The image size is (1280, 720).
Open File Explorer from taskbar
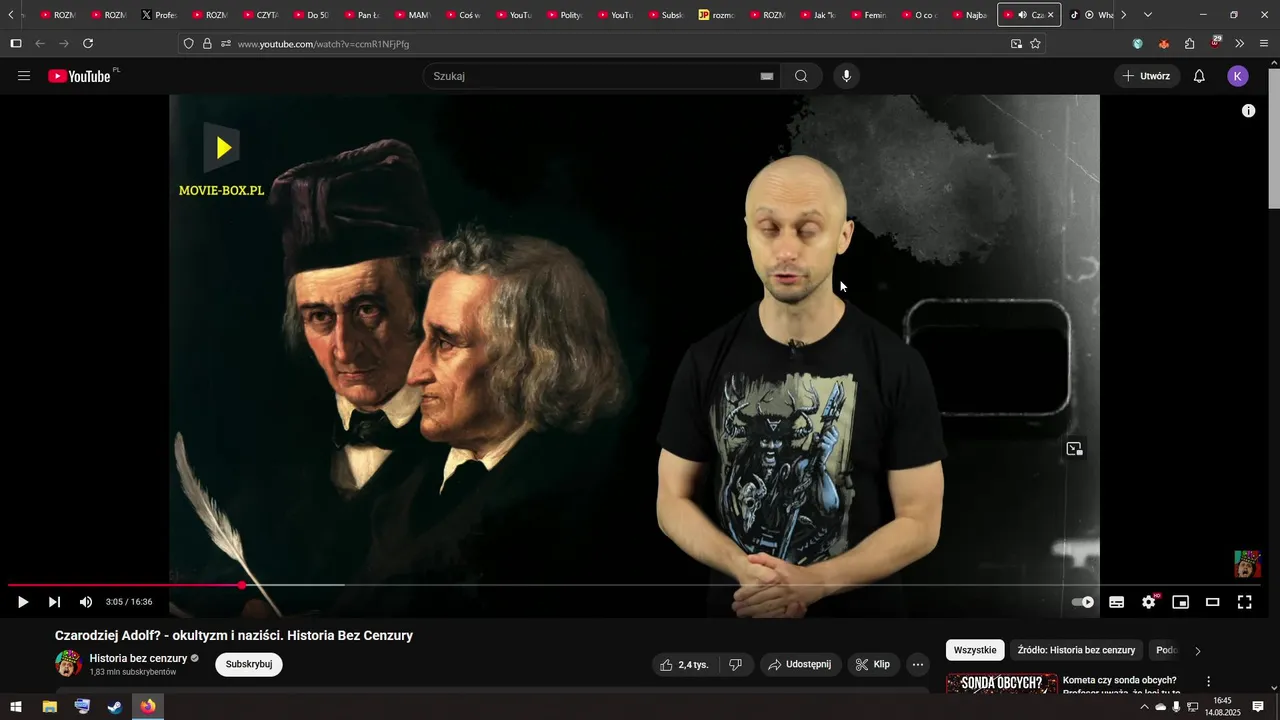[49, 707]
